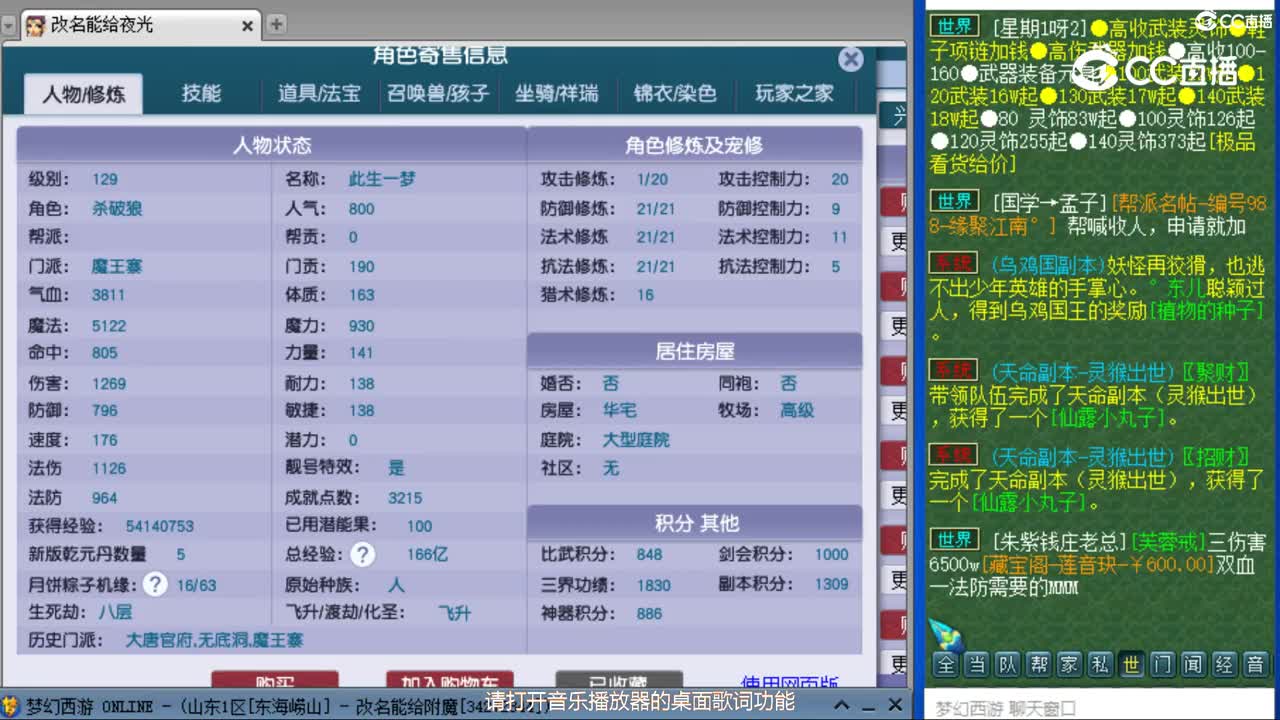
Task: Click the 历史门派 value 大唐官府,无底洞,魔王寨
Action: point(214,639)
